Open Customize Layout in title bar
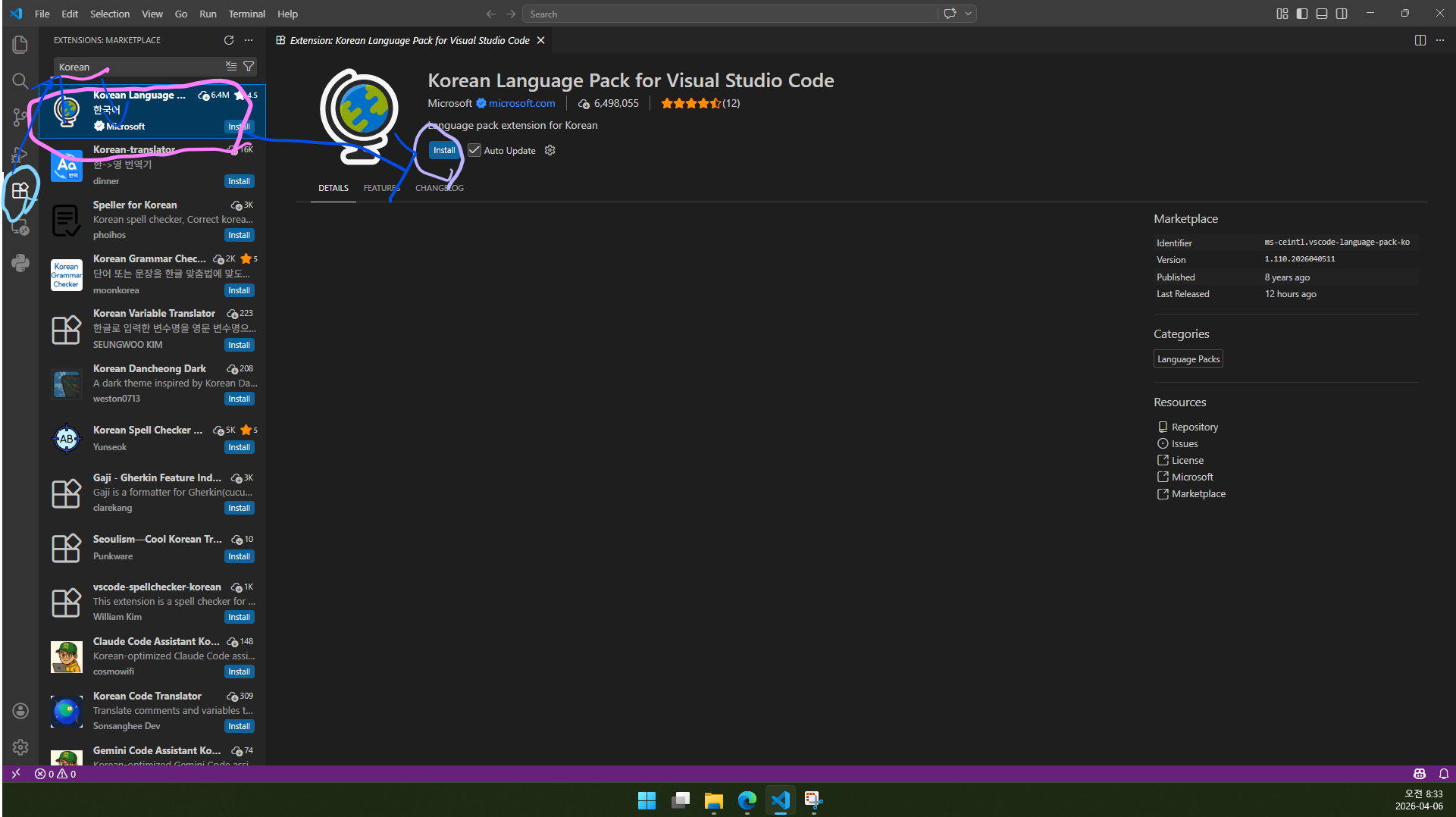The width and height of the screenshot is (1456, 817). (x=1282, y=14)
